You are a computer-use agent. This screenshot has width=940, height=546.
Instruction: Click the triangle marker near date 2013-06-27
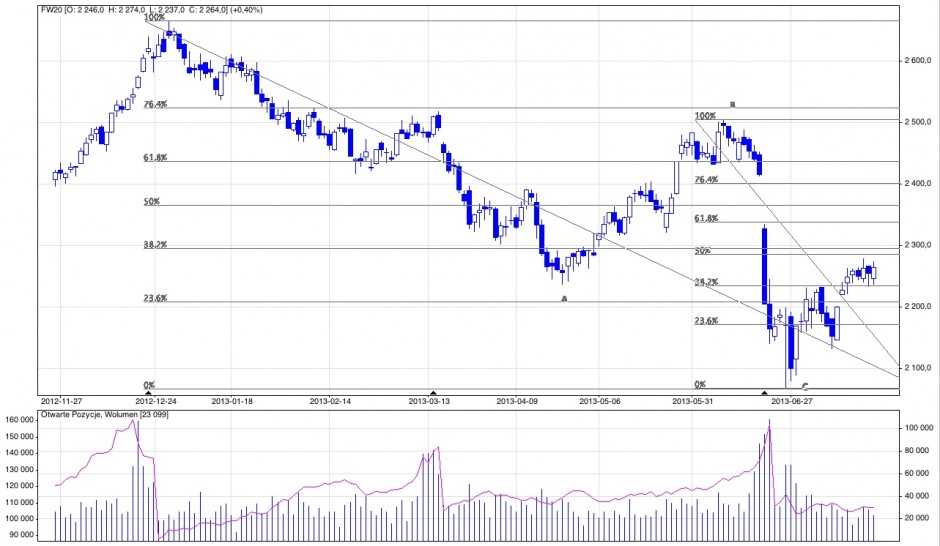764,392
